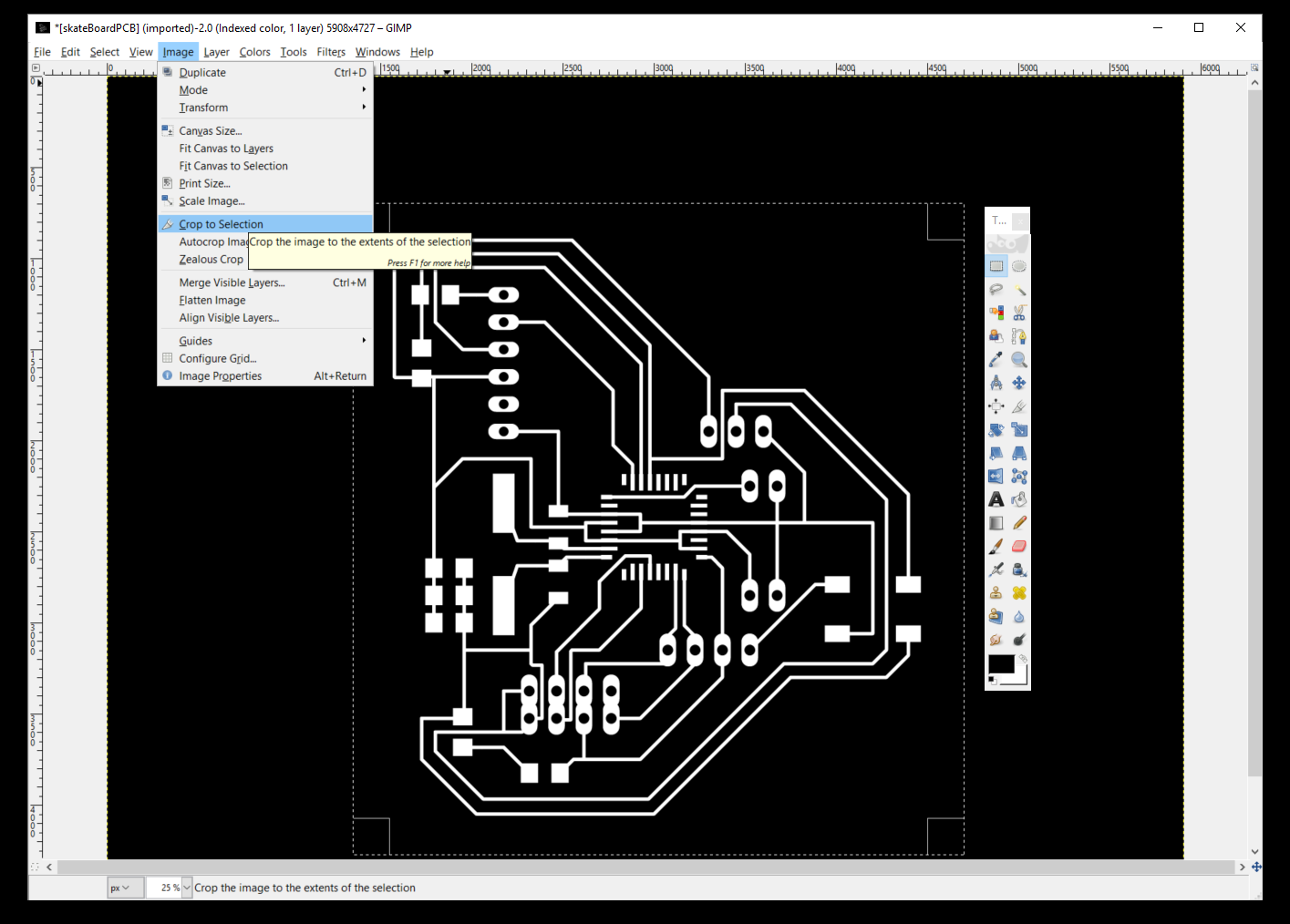Select the Text tool
The height and width of the screenshot is (924, 1290).
pos(996,499)
